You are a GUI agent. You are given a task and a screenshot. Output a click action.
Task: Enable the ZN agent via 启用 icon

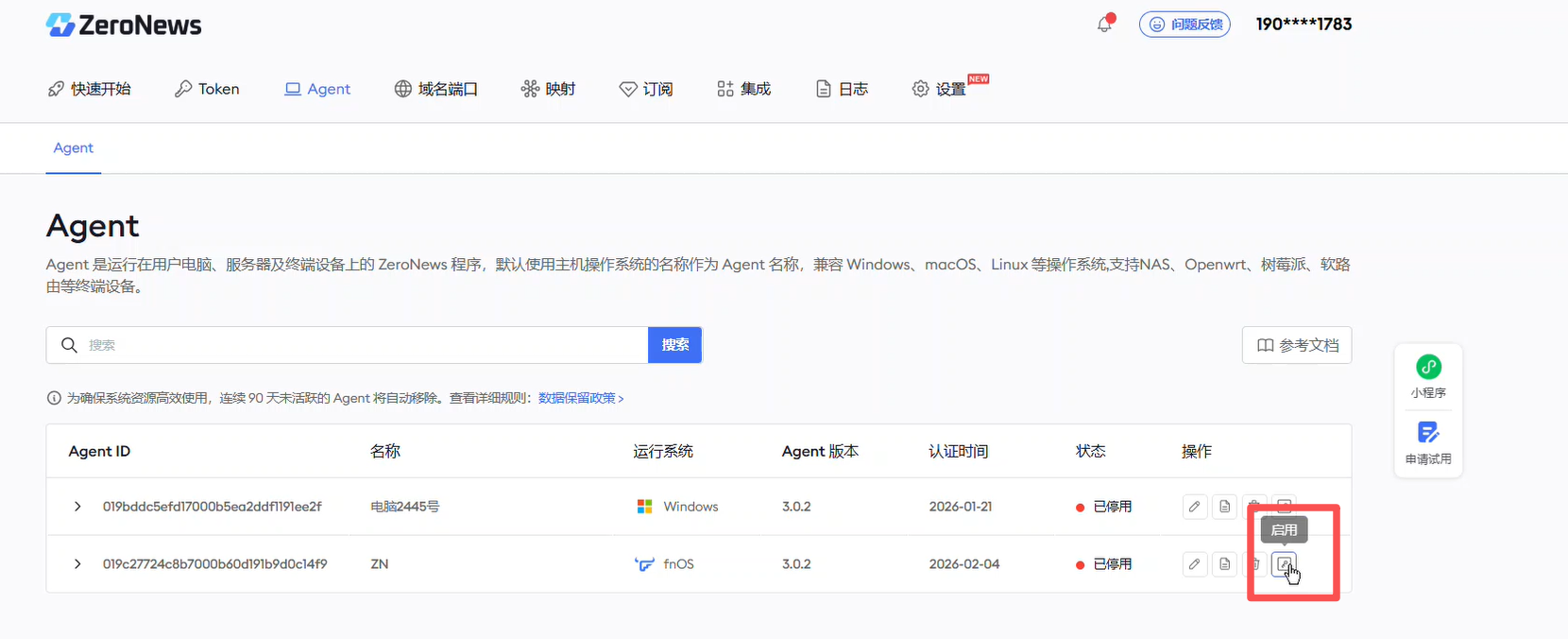[x=1284, y=564]
